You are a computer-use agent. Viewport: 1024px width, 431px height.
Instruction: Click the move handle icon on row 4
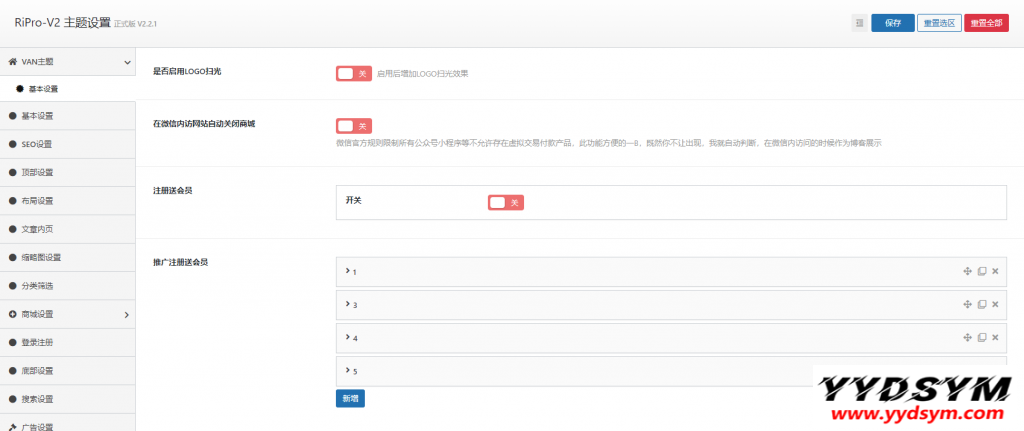tap(967, 337)
